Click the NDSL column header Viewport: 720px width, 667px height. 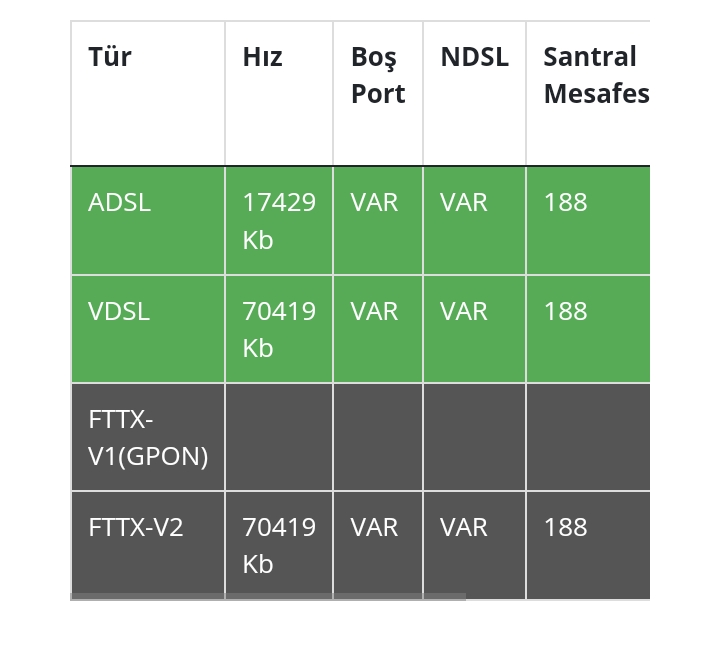[x=474, y=57]
